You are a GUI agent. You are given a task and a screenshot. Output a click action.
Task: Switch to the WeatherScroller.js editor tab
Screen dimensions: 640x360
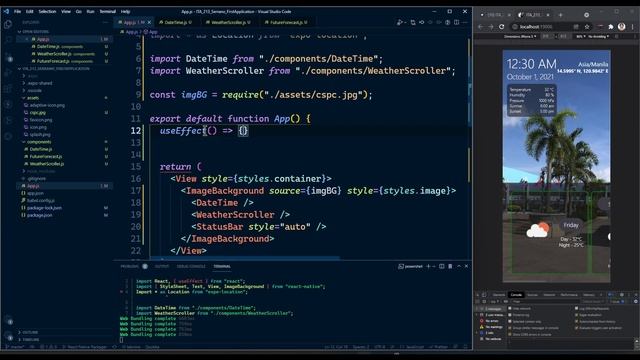coord(228,22)
